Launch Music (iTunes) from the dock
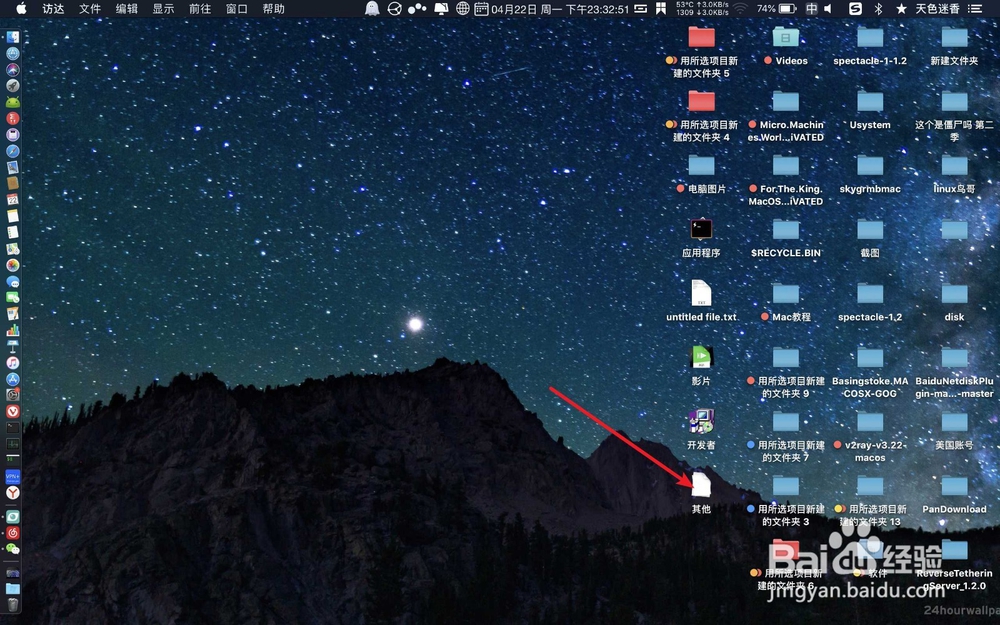 click(x=13, y=363)
